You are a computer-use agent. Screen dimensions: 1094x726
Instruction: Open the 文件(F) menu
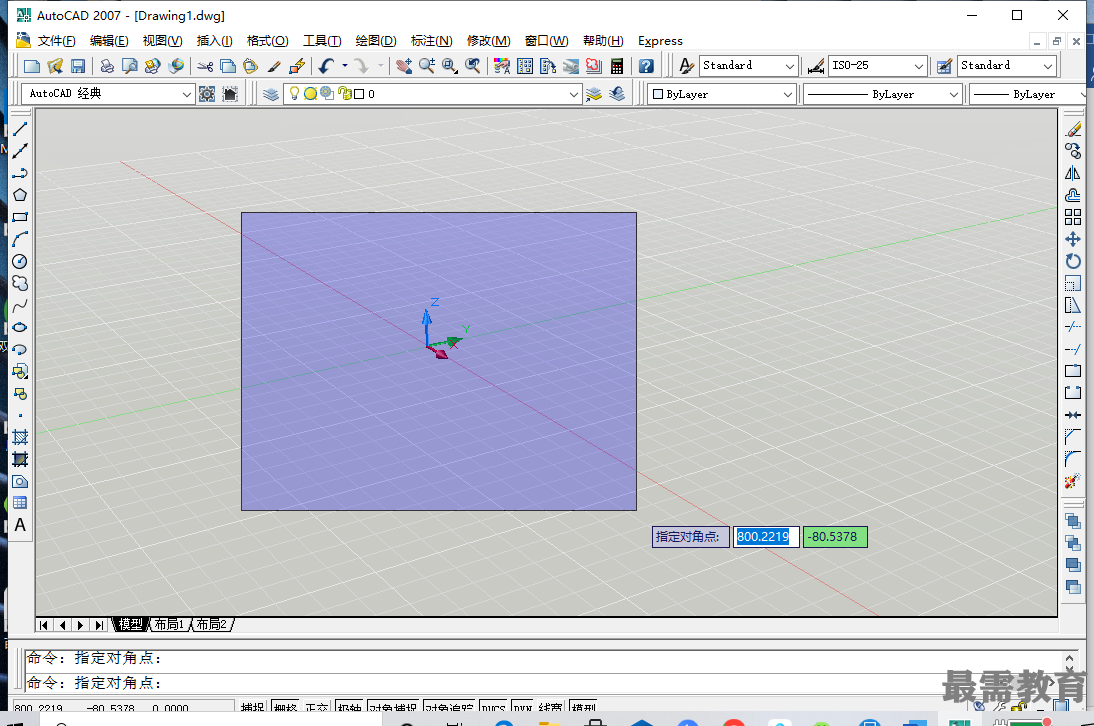(x=56, y=40)
